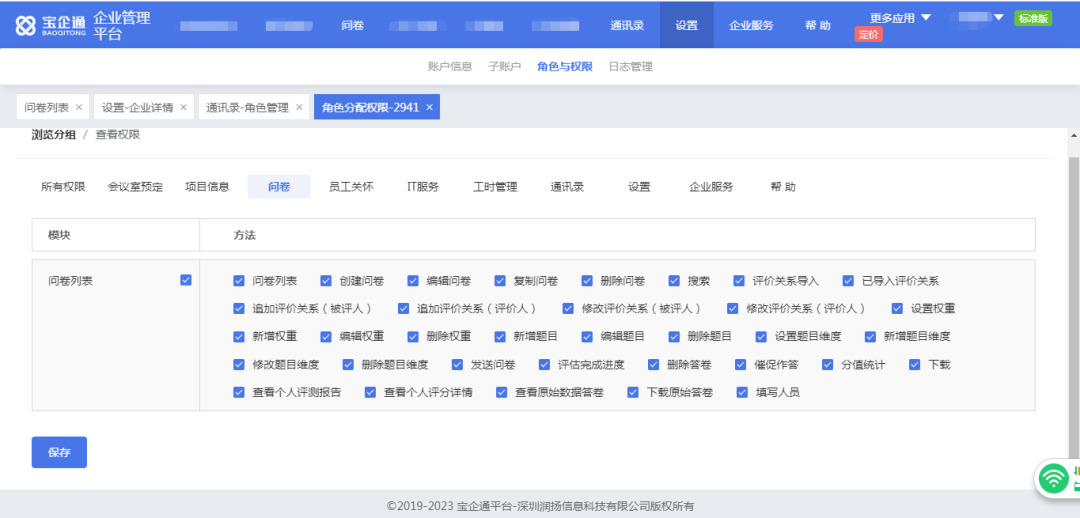Toggle the 下载原始答卷 checkbox
This screenshot has height=518, width=1080.
[x=633, y=392]
